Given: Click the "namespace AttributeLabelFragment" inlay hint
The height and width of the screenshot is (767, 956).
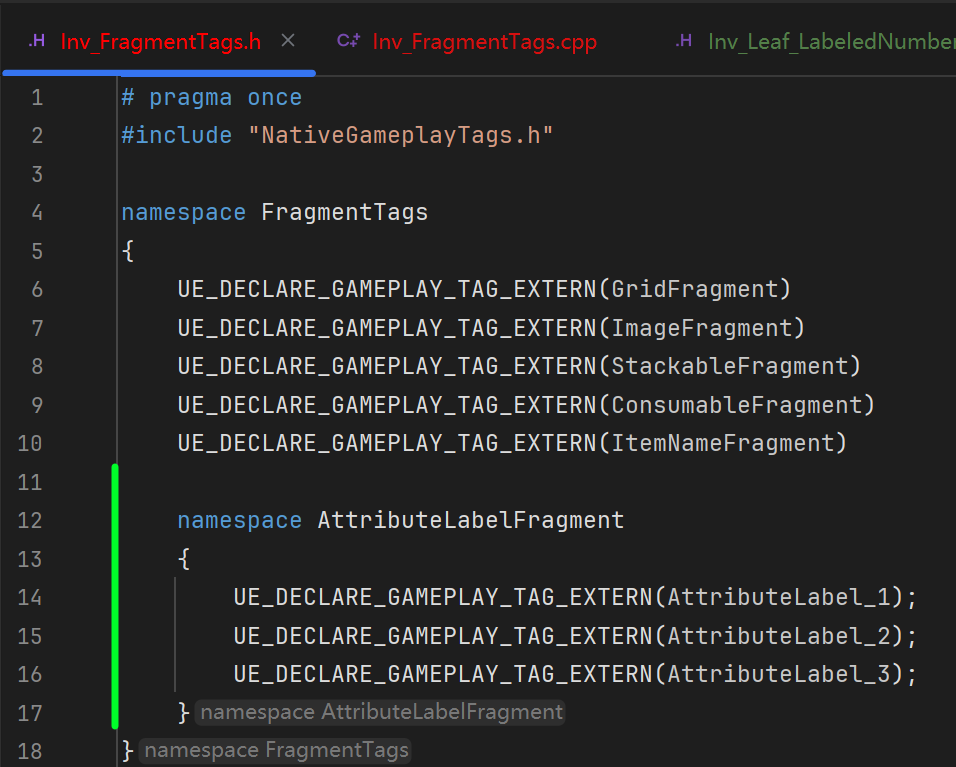Looking at the screenshot, I should tap(380, 712).
